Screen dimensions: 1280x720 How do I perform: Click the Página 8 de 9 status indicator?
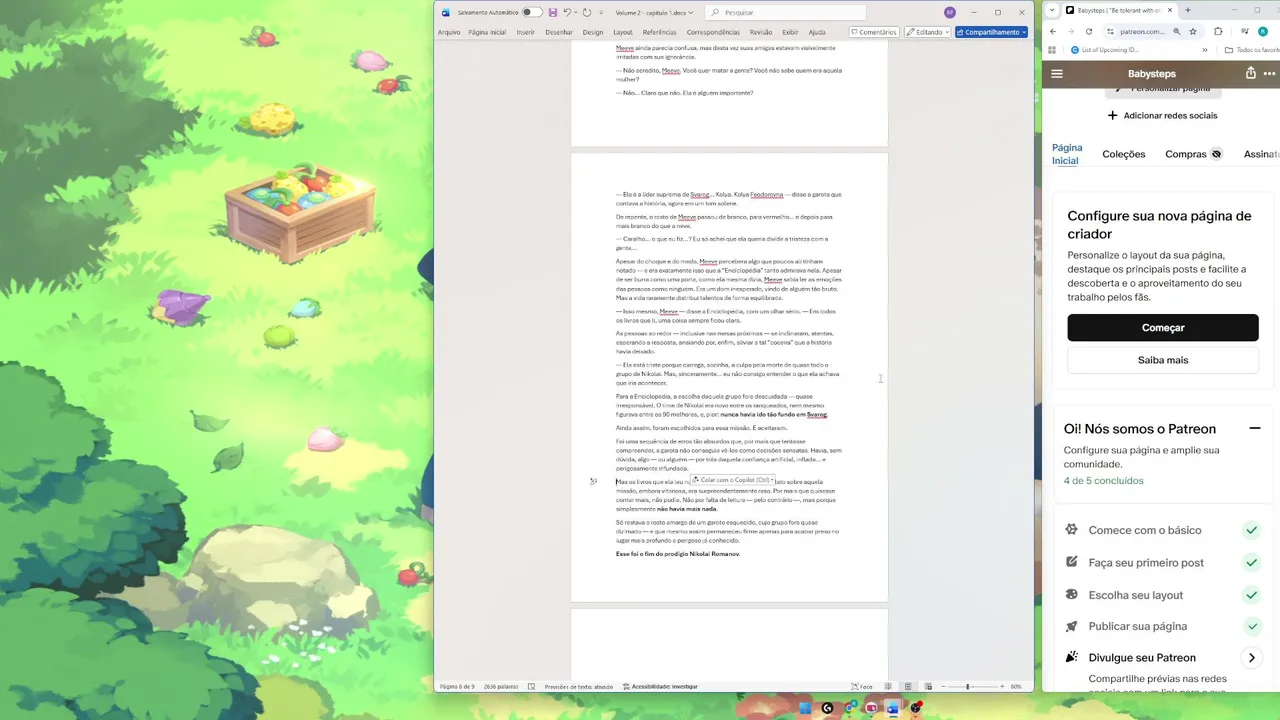[457, 687]
